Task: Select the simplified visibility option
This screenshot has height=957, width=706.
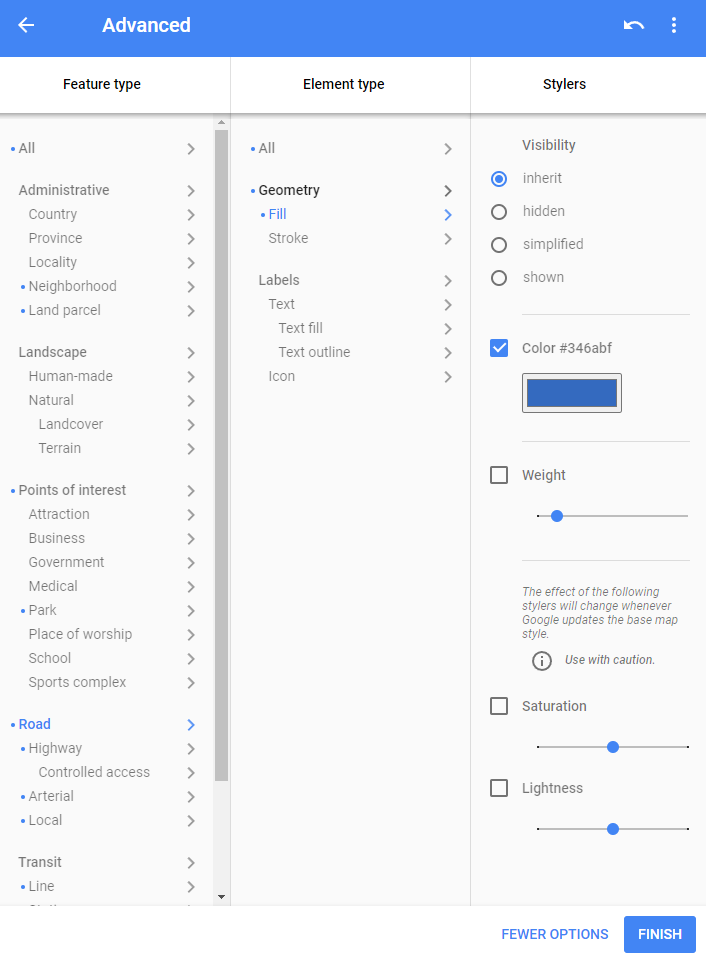Action: (499, 244)
